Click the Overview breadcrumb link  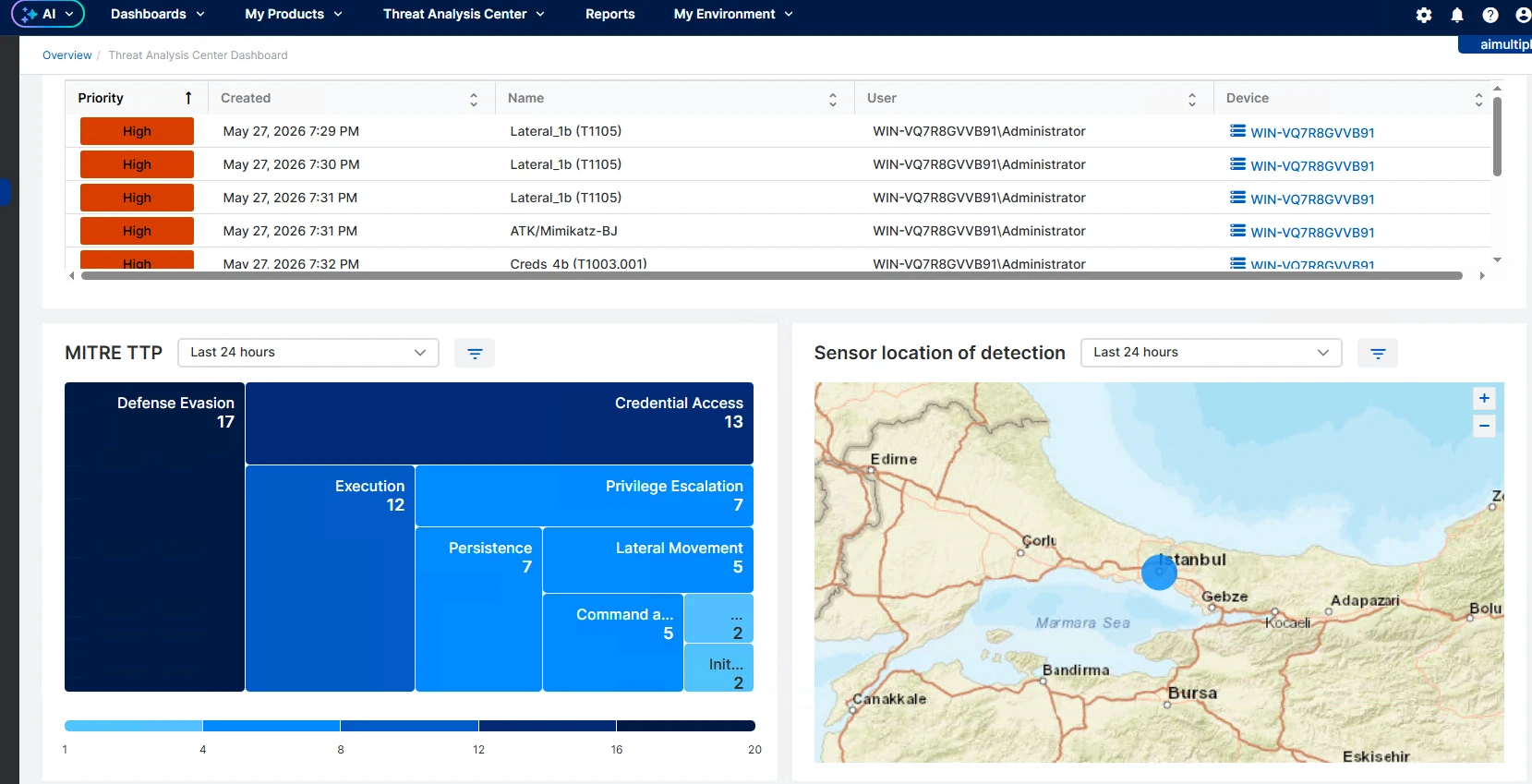[67, 55]
